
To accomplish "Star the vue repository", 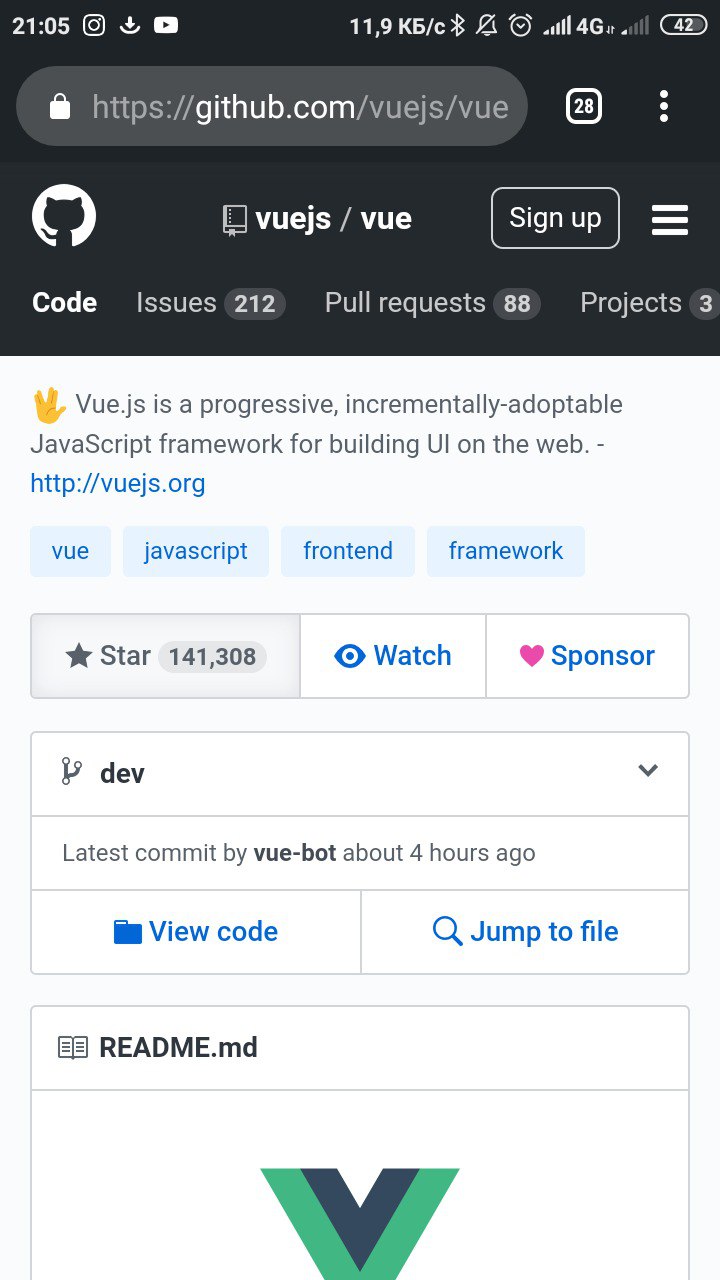I will [166, 656].
